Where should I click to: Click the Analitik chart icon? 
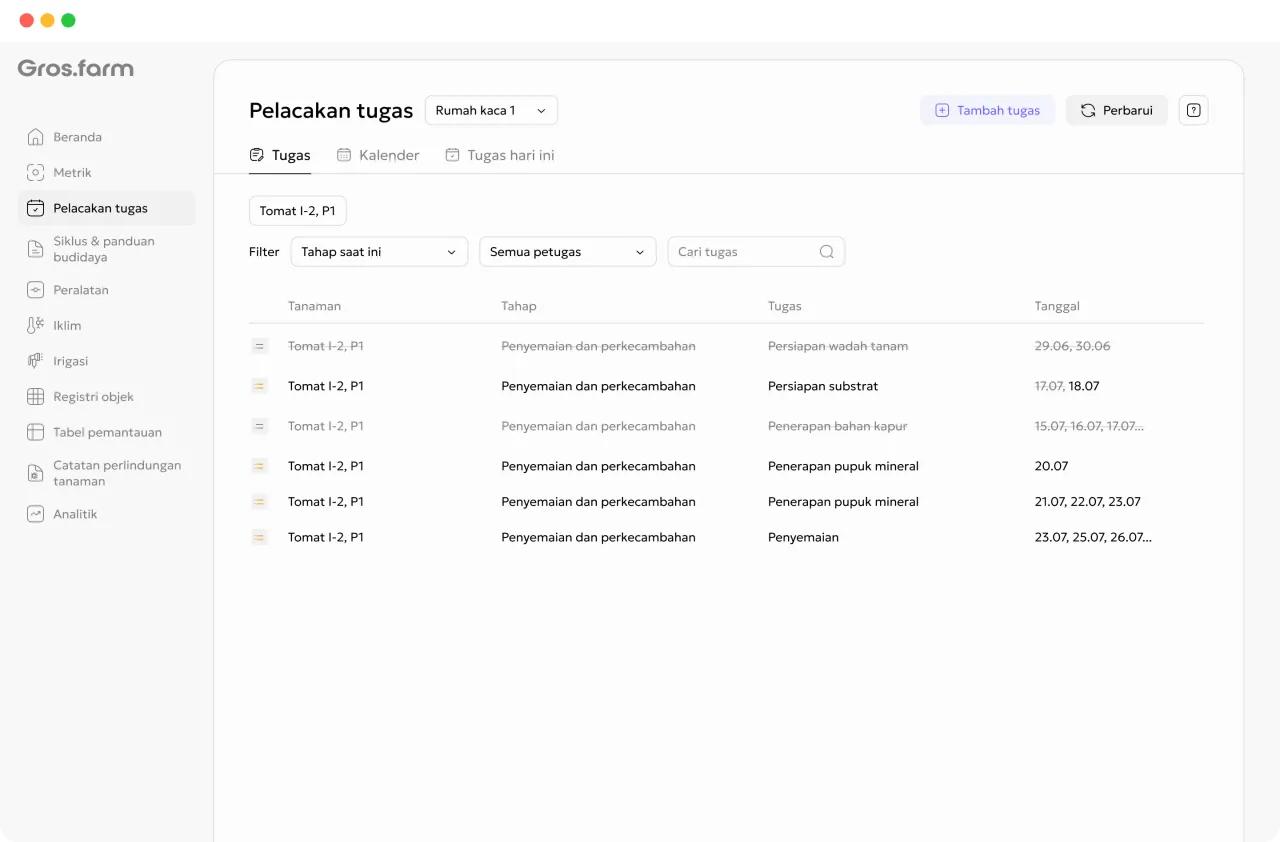point(35,514)
